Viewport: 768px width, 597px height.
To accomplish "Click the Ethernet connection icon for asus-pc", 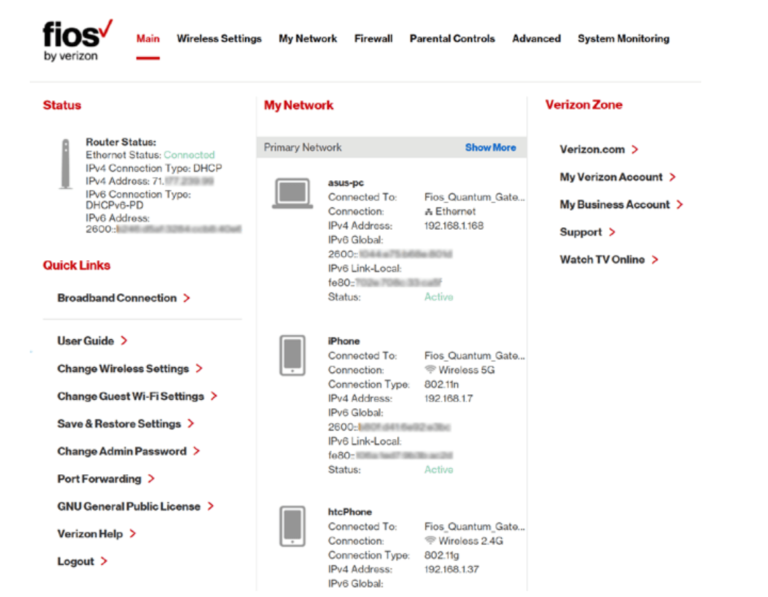I will [x=429, y=212].
